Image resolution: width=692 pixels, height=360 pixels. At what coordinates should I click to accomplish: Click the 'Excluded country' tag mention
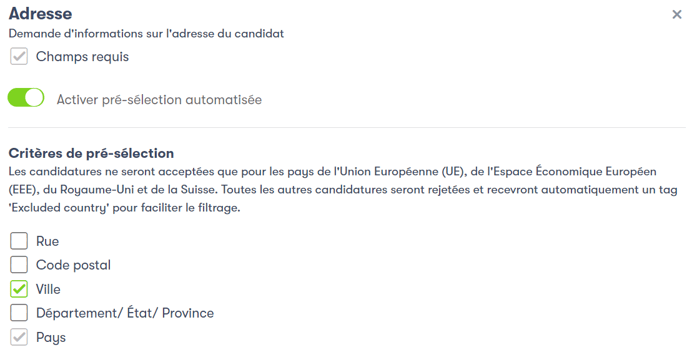pyautogui.click(x=58, y=208)
